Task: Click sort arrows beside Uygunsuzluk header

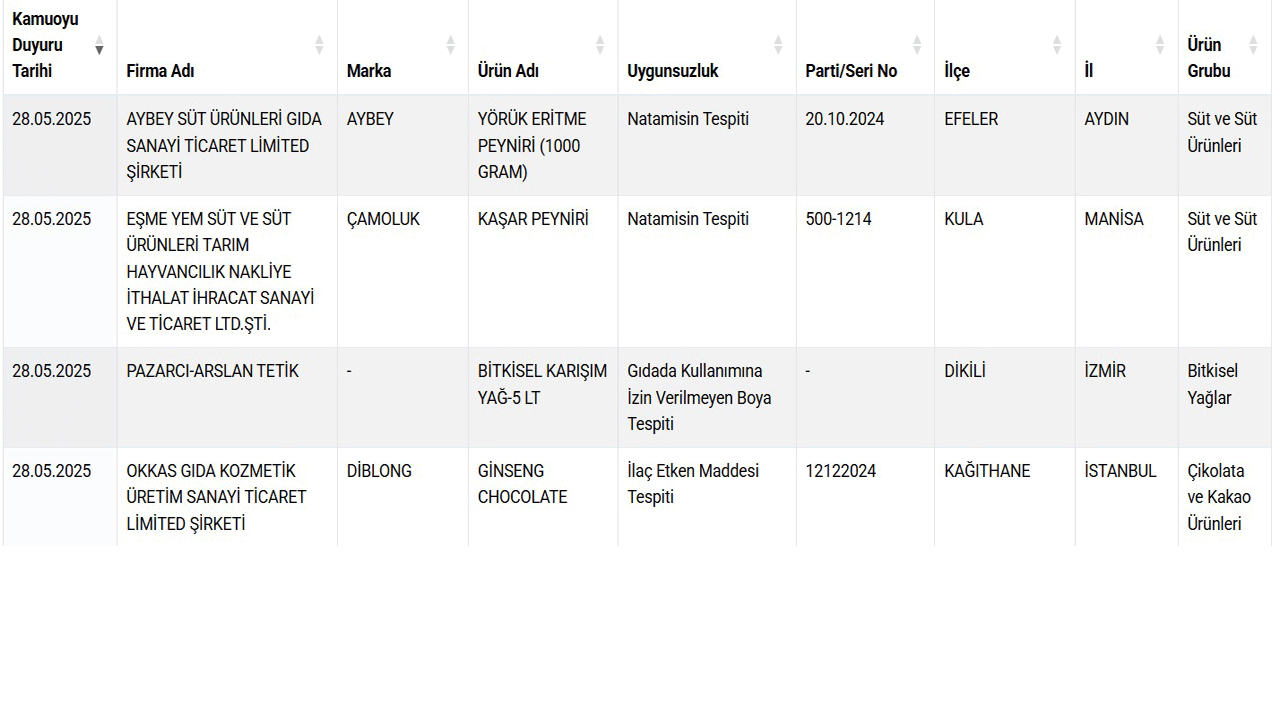Action: click(778, 45)
